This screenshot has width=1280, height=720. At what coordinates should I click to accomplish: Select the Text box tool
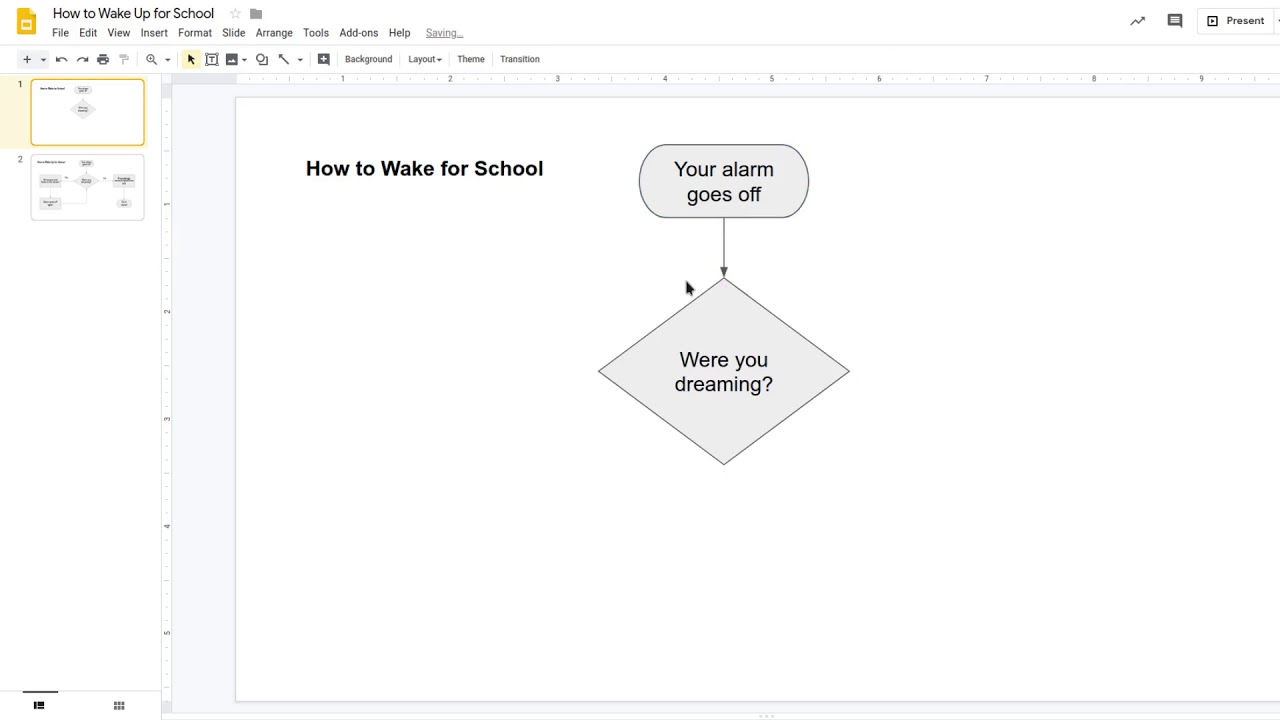pos(212,59)
